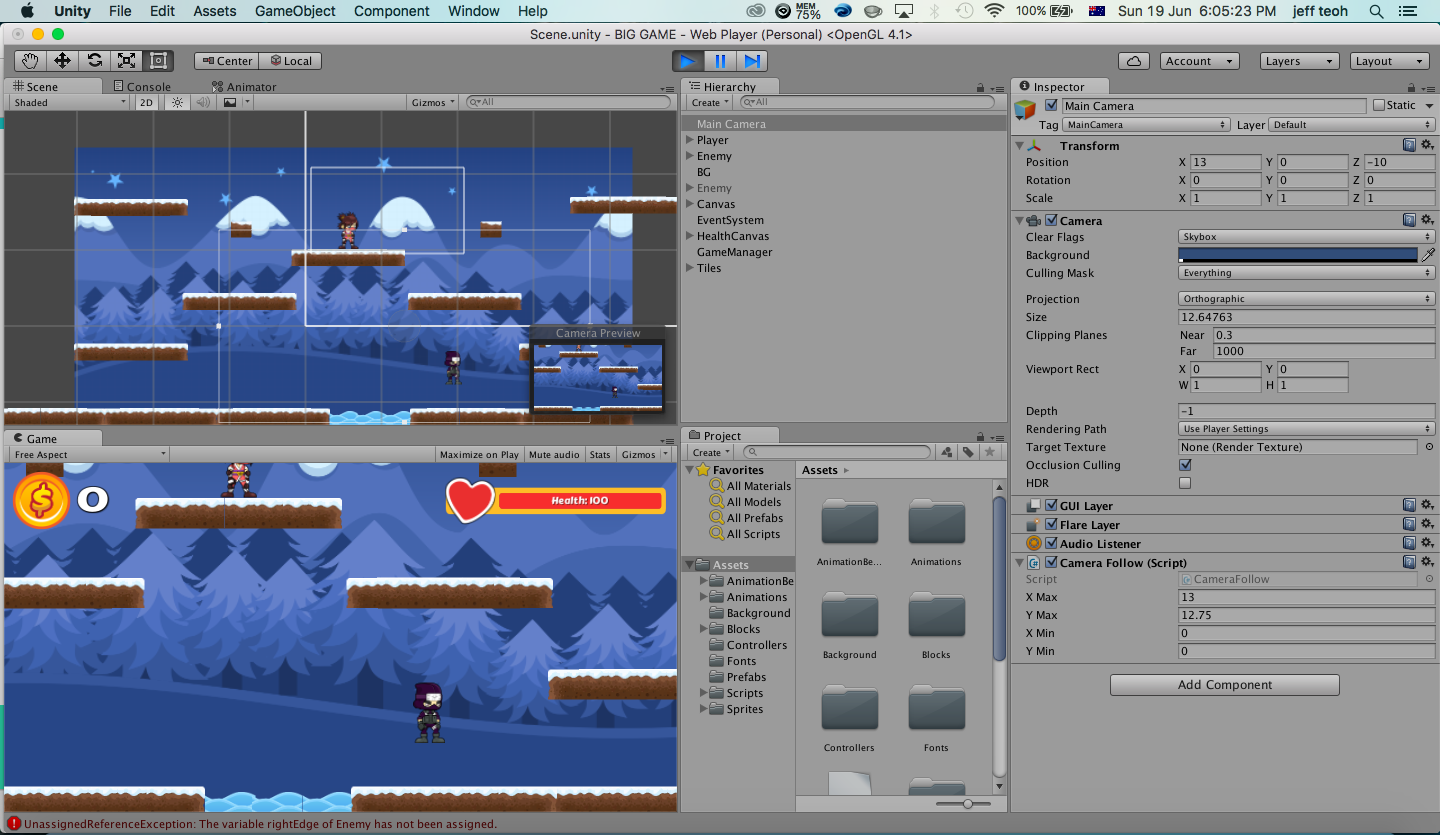This screenshot has height=835, width=1440.
Task: Open Camera Follow script gear menu
Action: (1427, 562)
